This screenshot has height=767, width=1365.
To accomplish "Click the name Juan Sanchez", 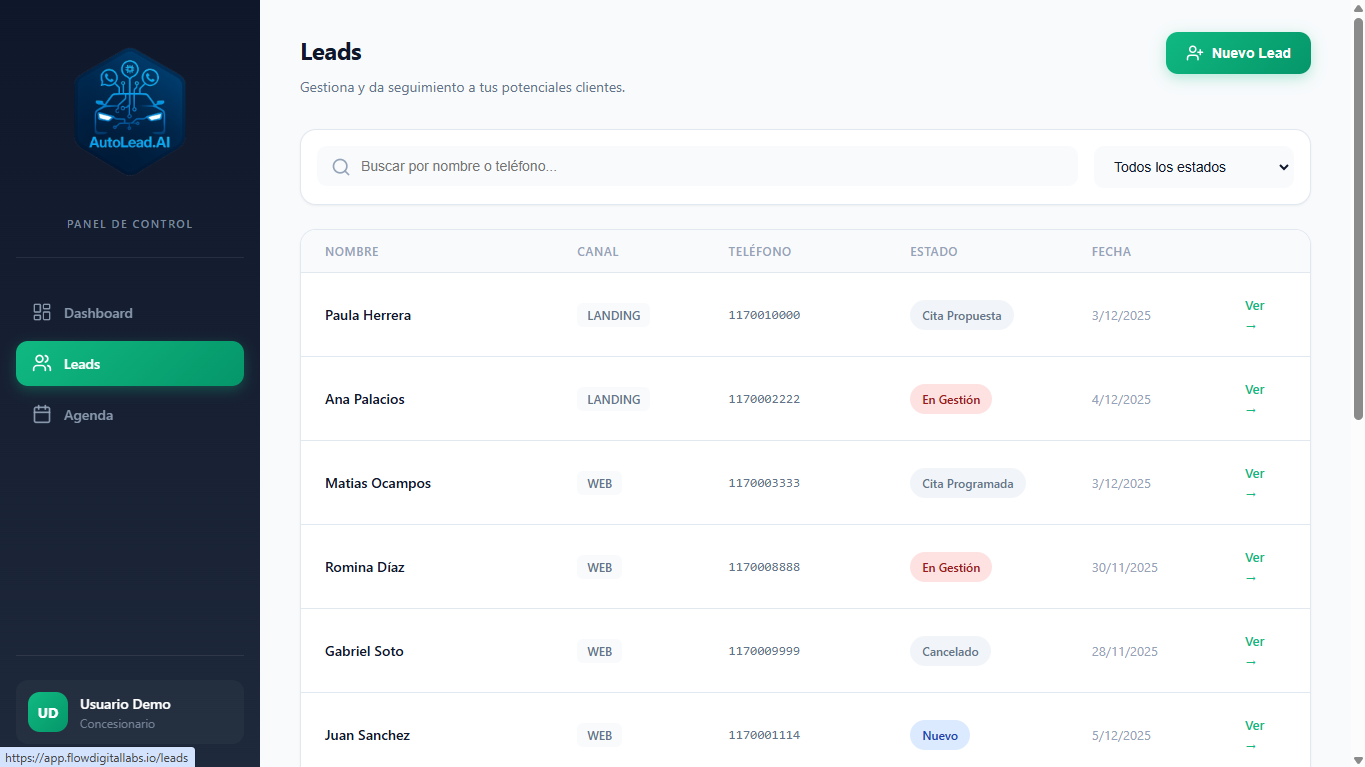I will click(367, 735).
